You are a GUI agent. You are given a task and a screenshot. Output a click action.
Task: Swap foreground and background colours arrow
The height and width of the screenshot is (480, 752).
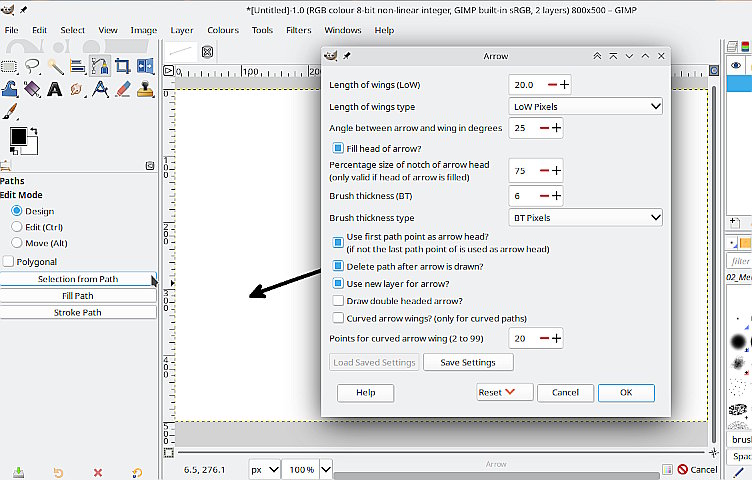(34, 131)
